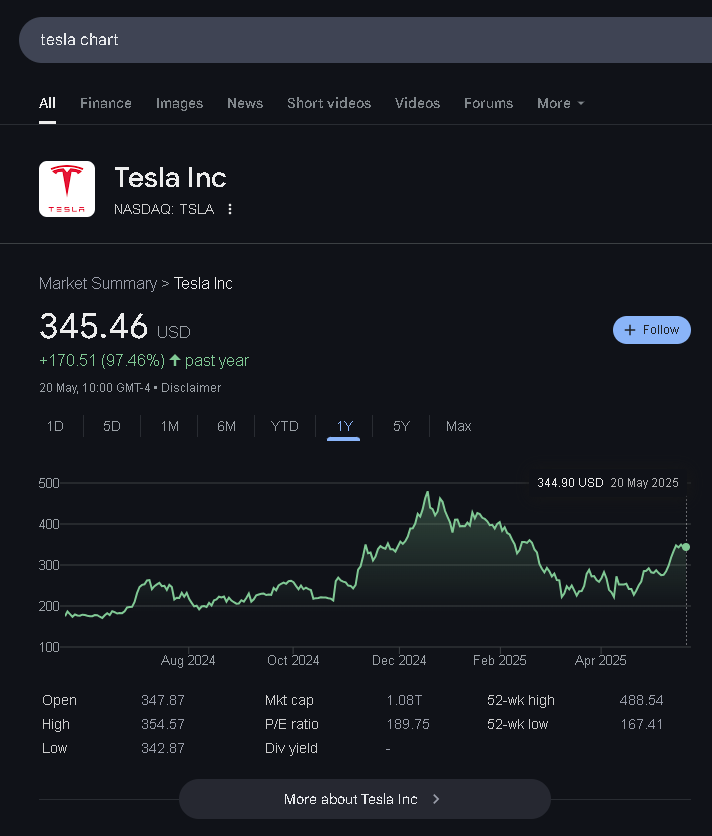Switch chart to 6M range

pos(227,426)
